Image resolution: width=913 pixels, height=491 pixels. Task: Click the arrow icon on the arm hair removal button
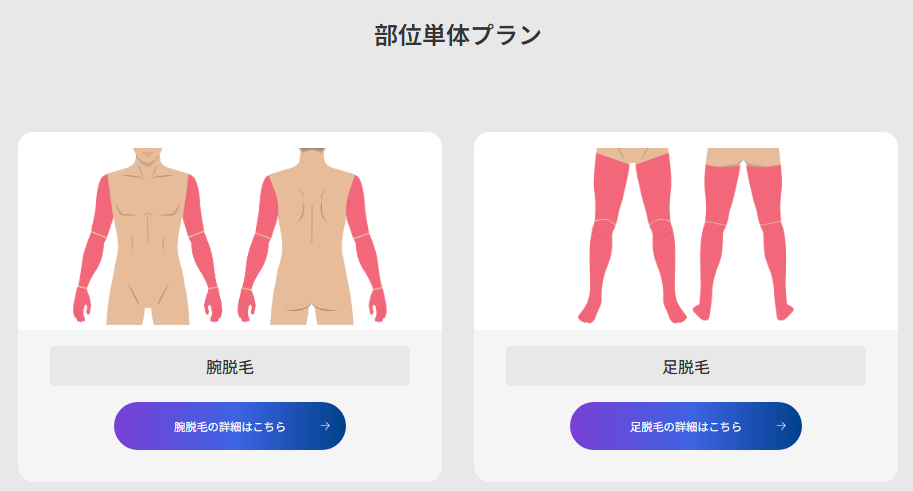[325, 426]
